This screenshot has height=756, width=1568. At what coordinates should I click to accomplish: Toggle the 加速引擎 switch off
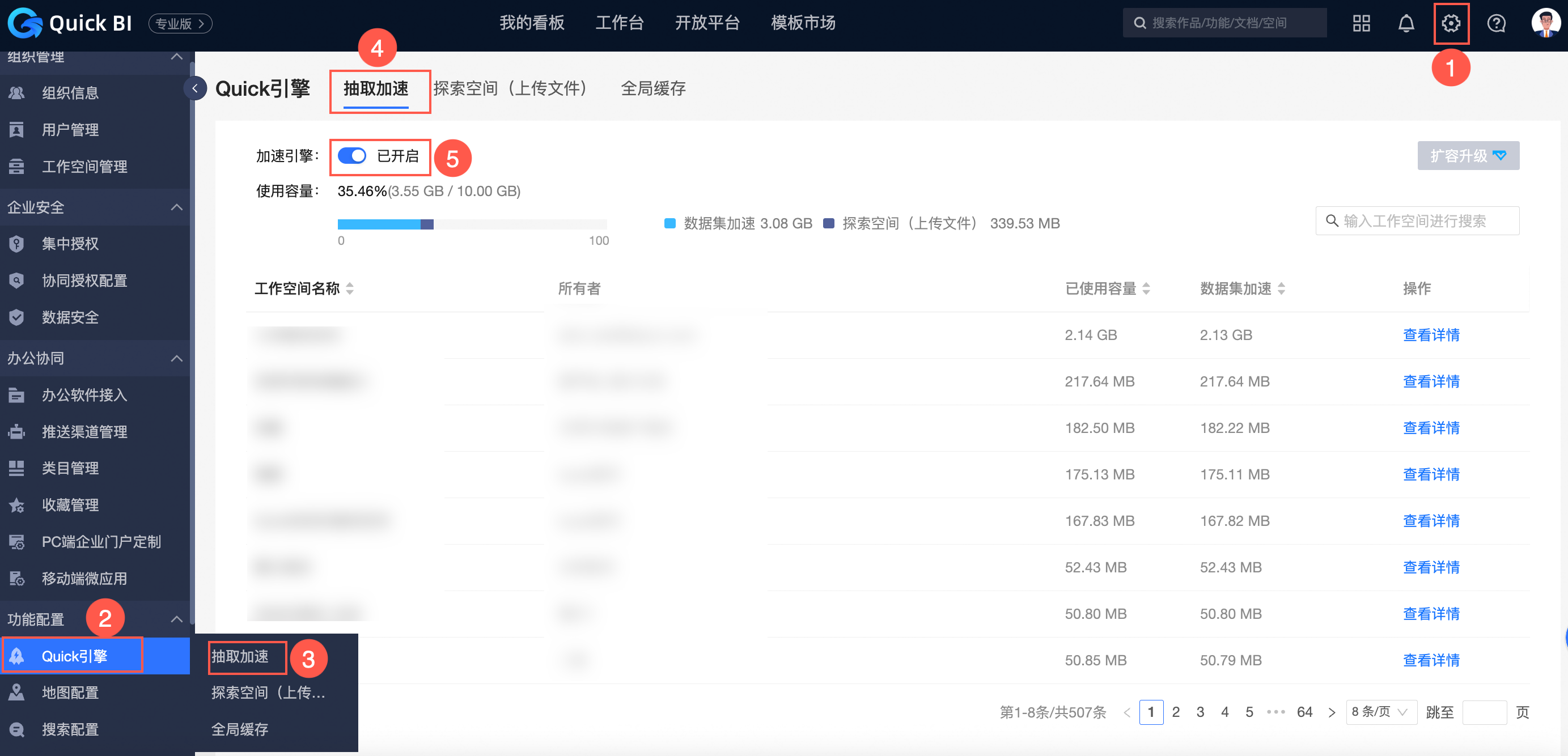pyautogui.click(x=352, y=156)
